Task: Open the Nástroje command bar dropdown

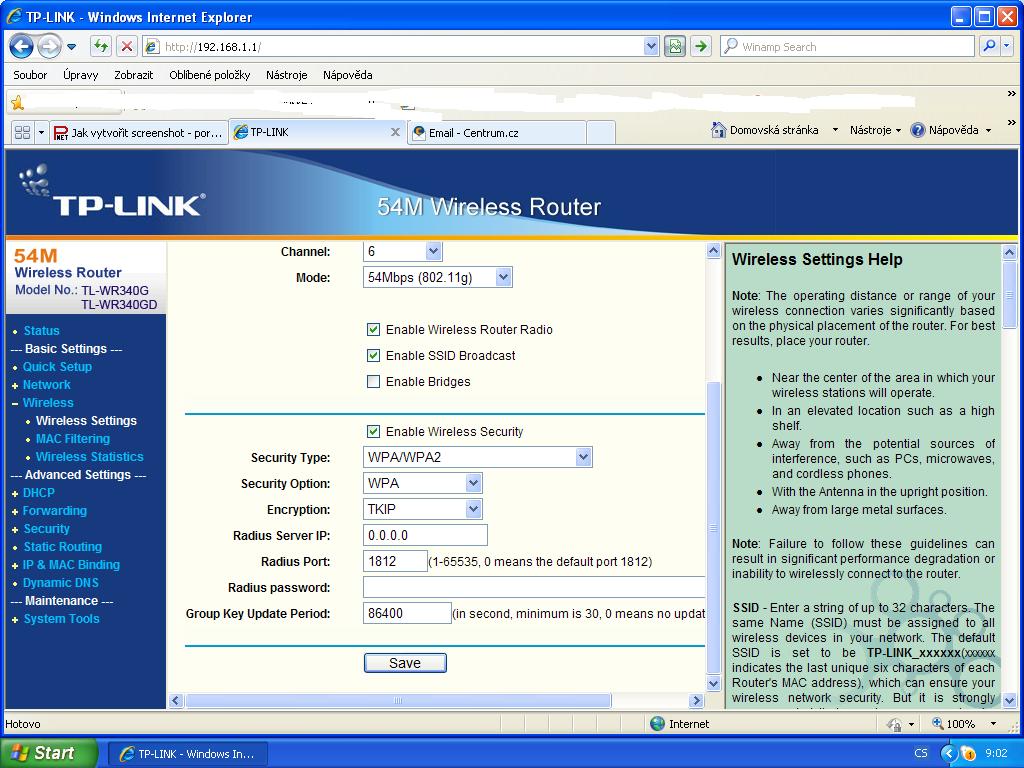Action: tap(875, 130)
